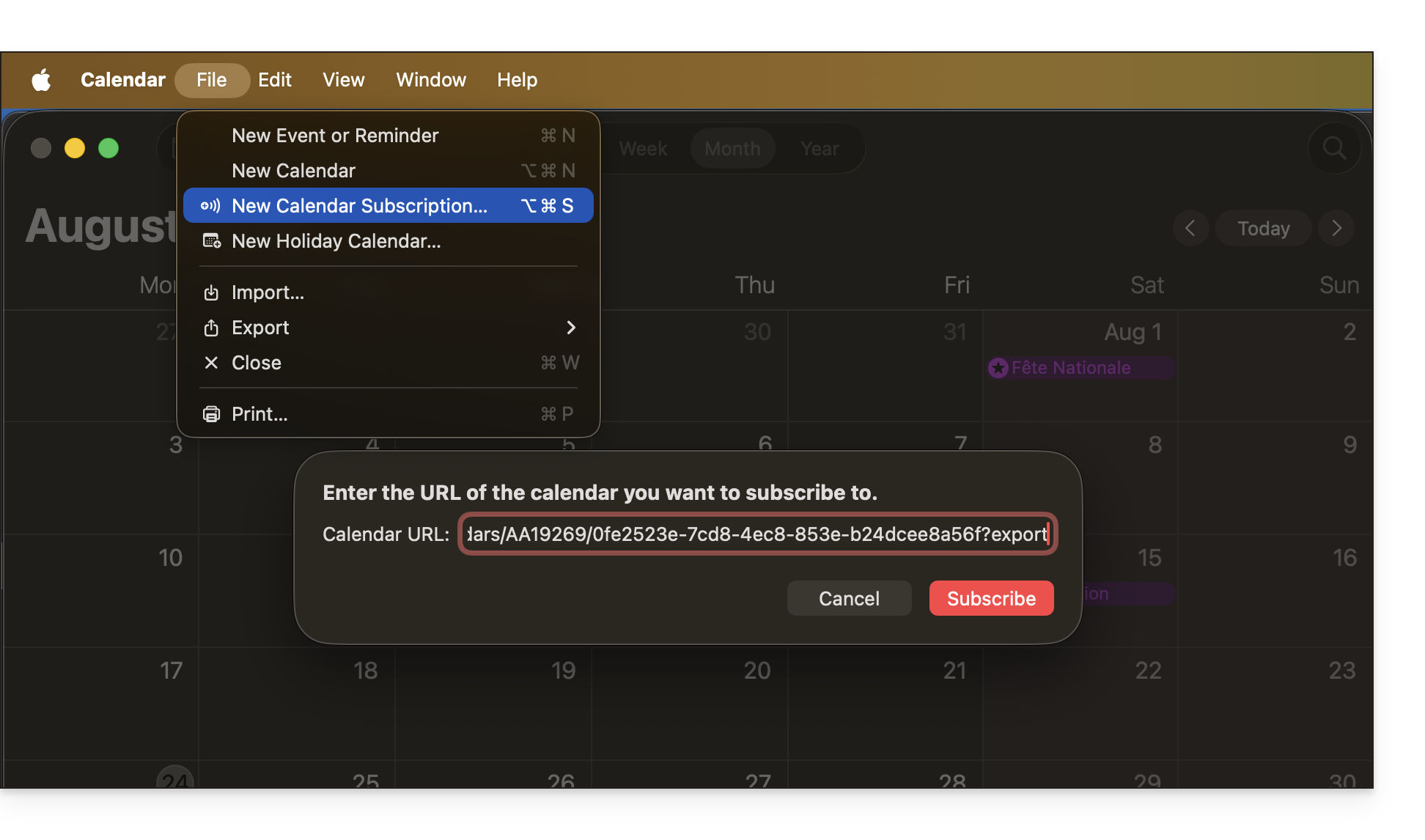Select day 18 in the calendar
This screenshot has width=1425, height=840.
(x=366, y=671)
